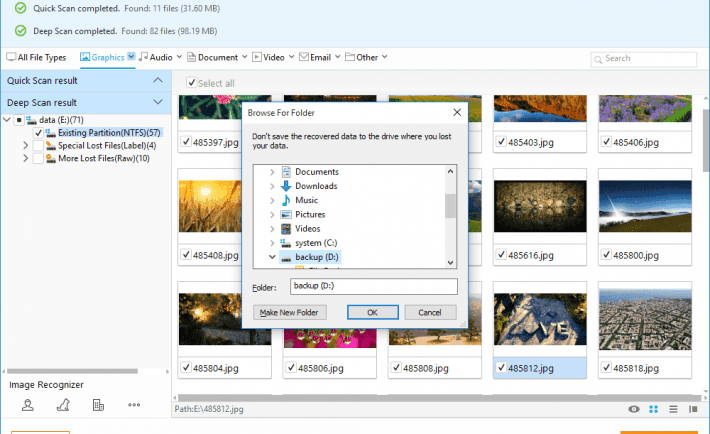710x434 pixels.
Task: Click the Make New Folder button
Action: pos(290,312)
